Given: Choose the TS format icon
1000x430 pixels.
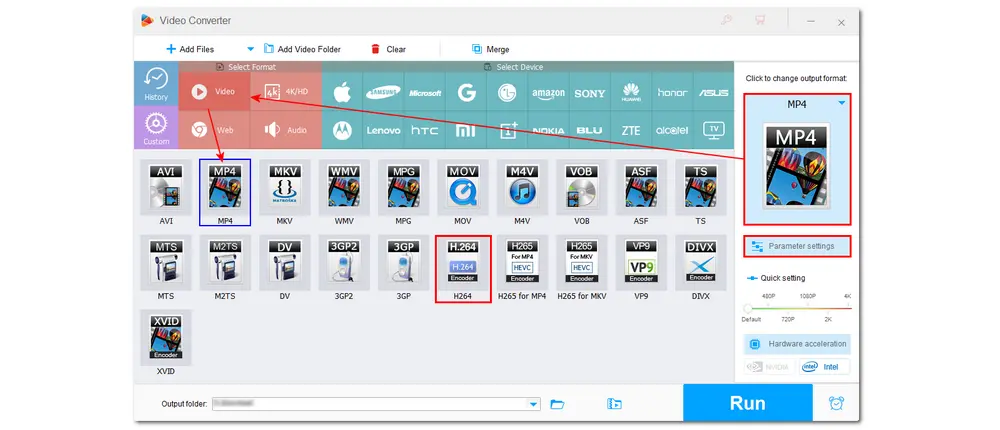Looking at the screenshot, I should coord(701,187).
